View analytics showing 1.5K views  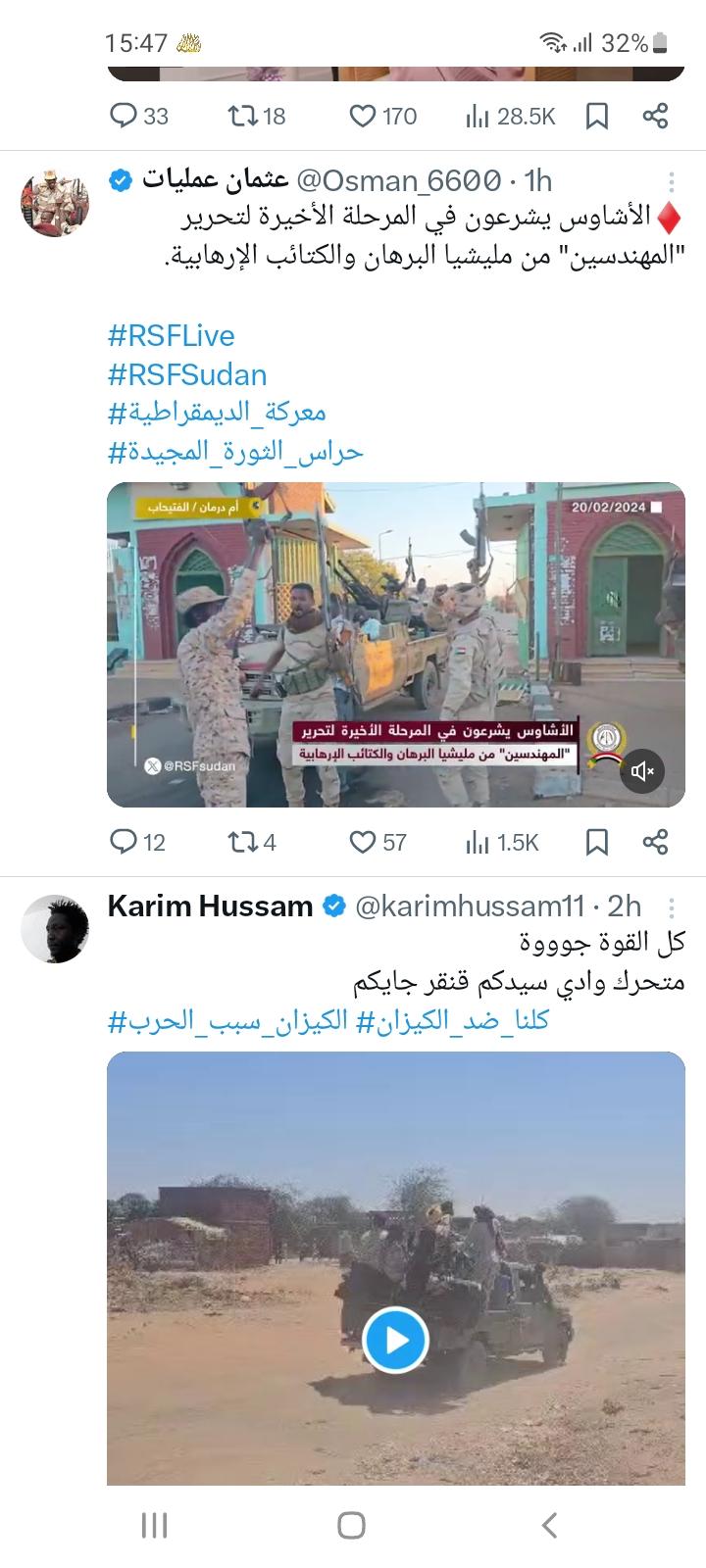pyautogui.click(x=502, y=842)
